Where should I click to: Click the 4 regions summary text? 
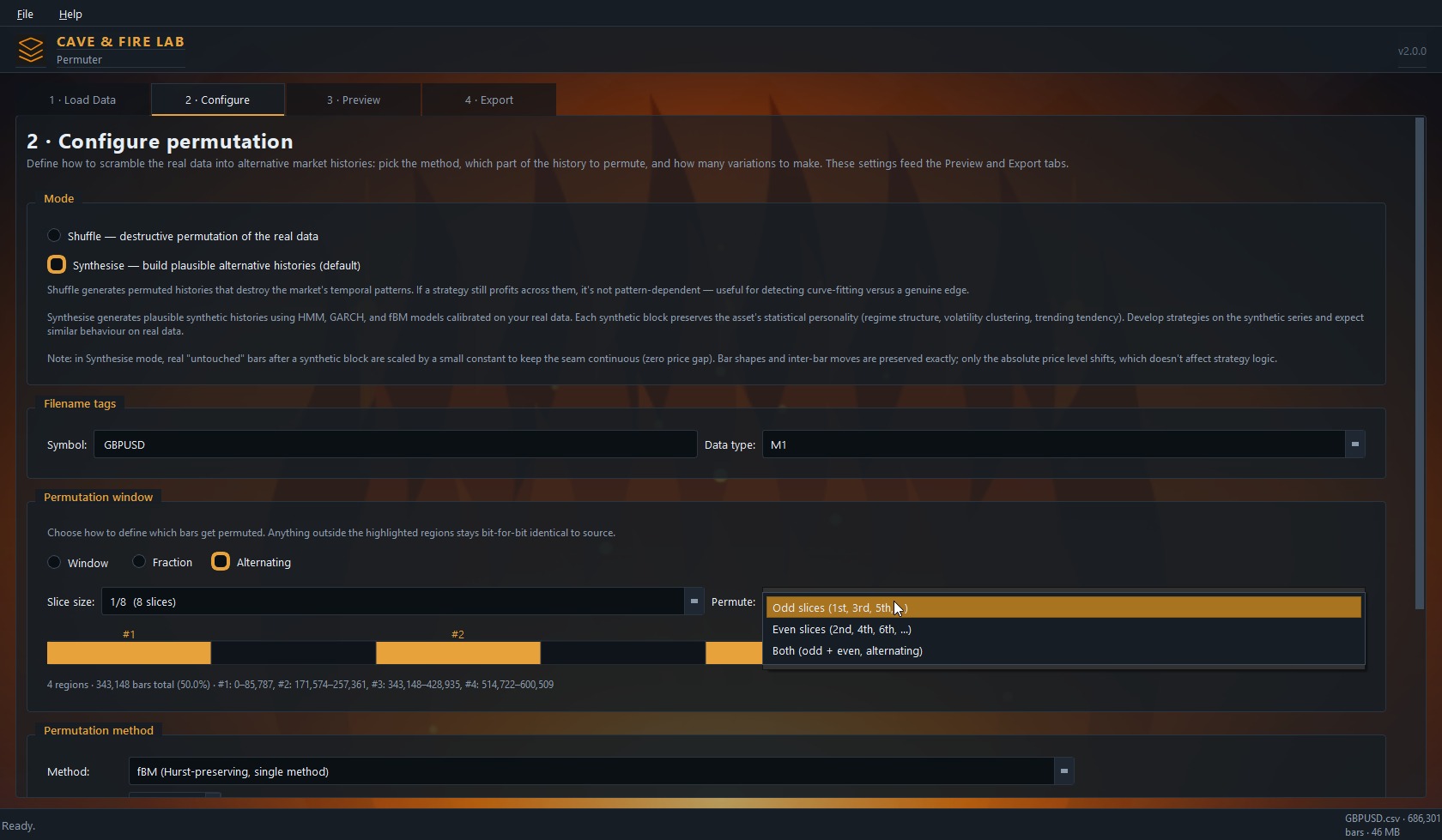tap(300, 685)
